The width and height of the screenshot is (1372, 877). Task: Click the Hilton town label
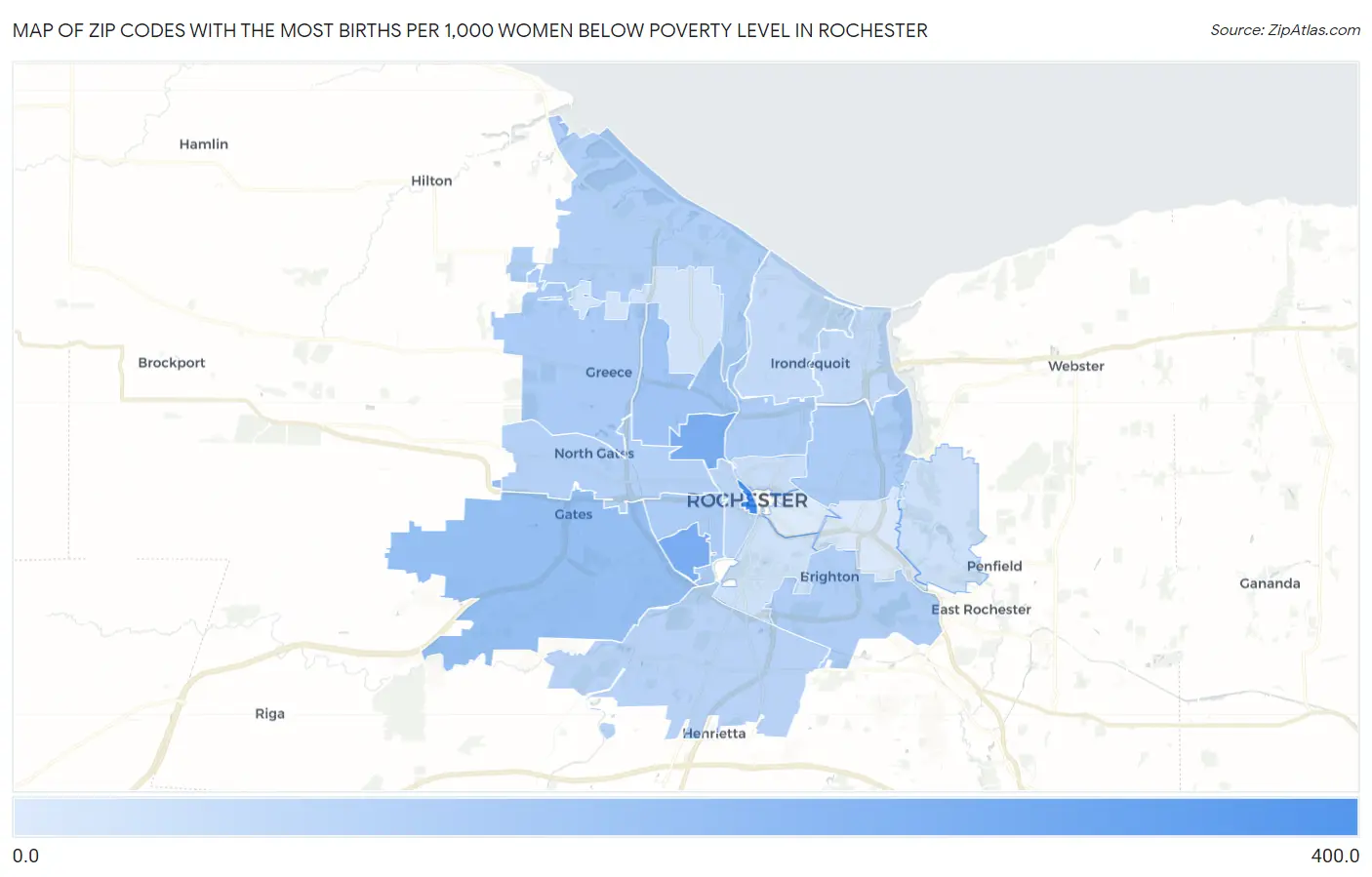tap(431, 180)
